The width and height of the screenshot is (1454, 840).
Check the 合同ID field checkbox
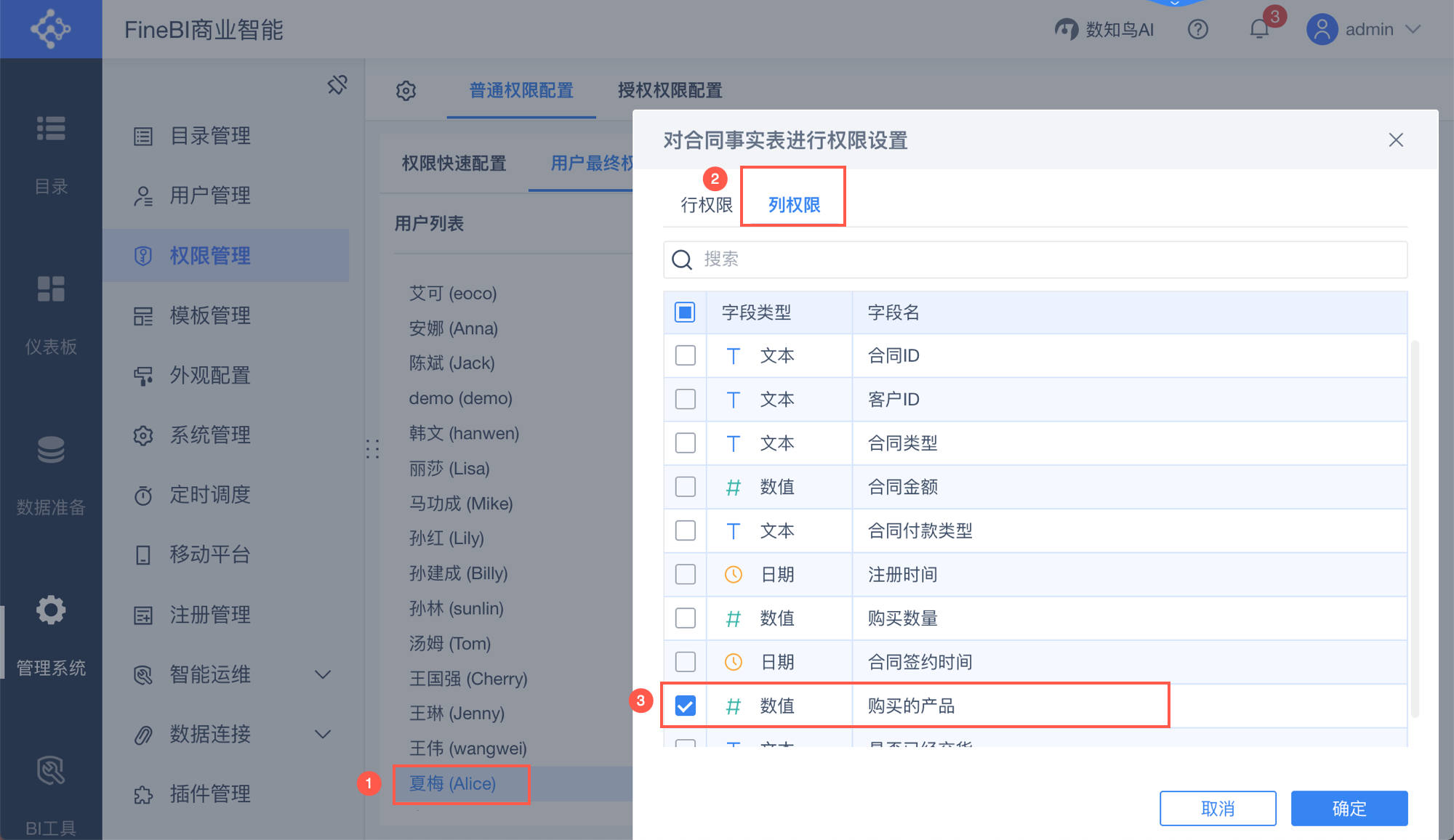[x=685, y=355]
